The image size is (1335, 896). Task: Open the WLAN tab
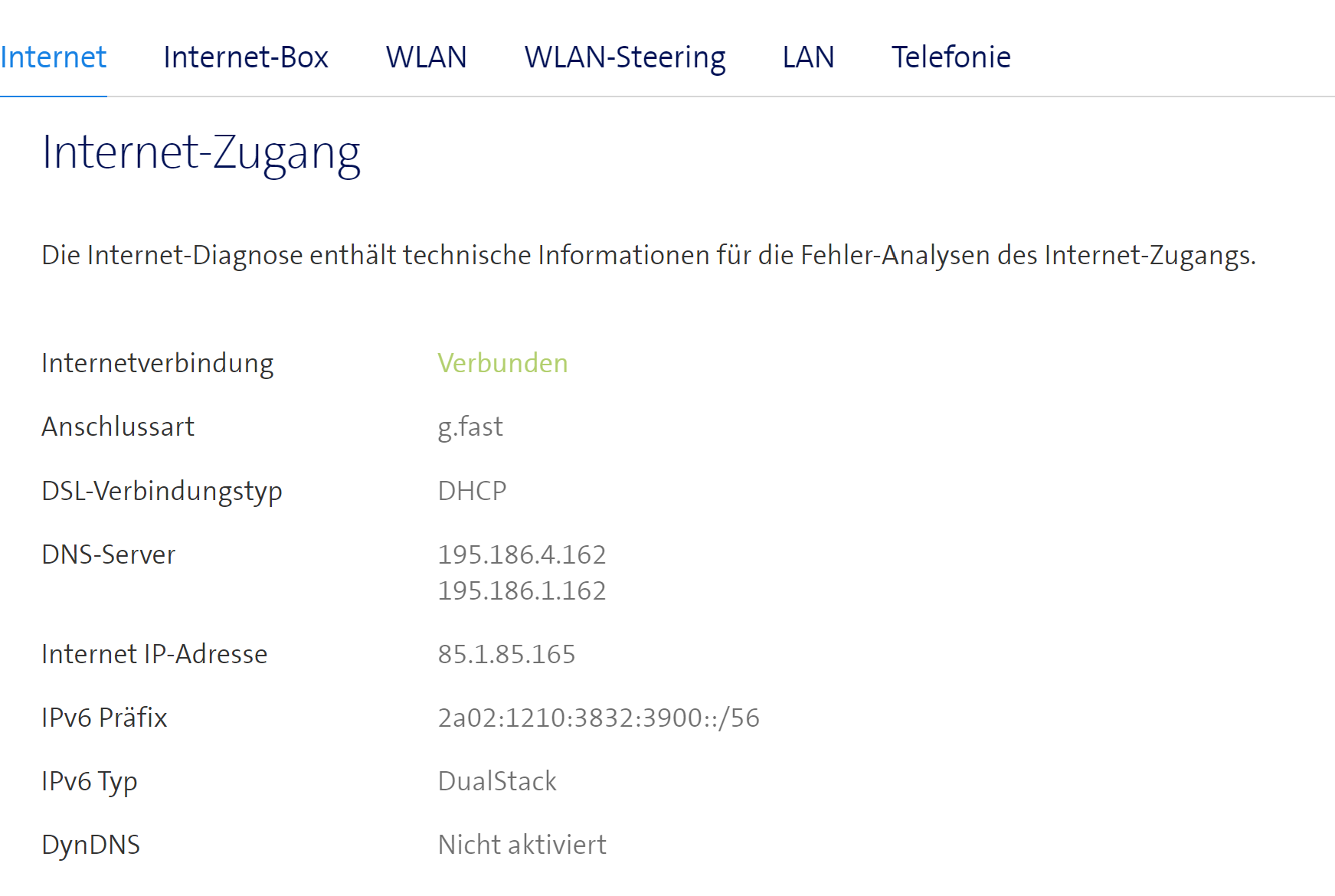427,57
